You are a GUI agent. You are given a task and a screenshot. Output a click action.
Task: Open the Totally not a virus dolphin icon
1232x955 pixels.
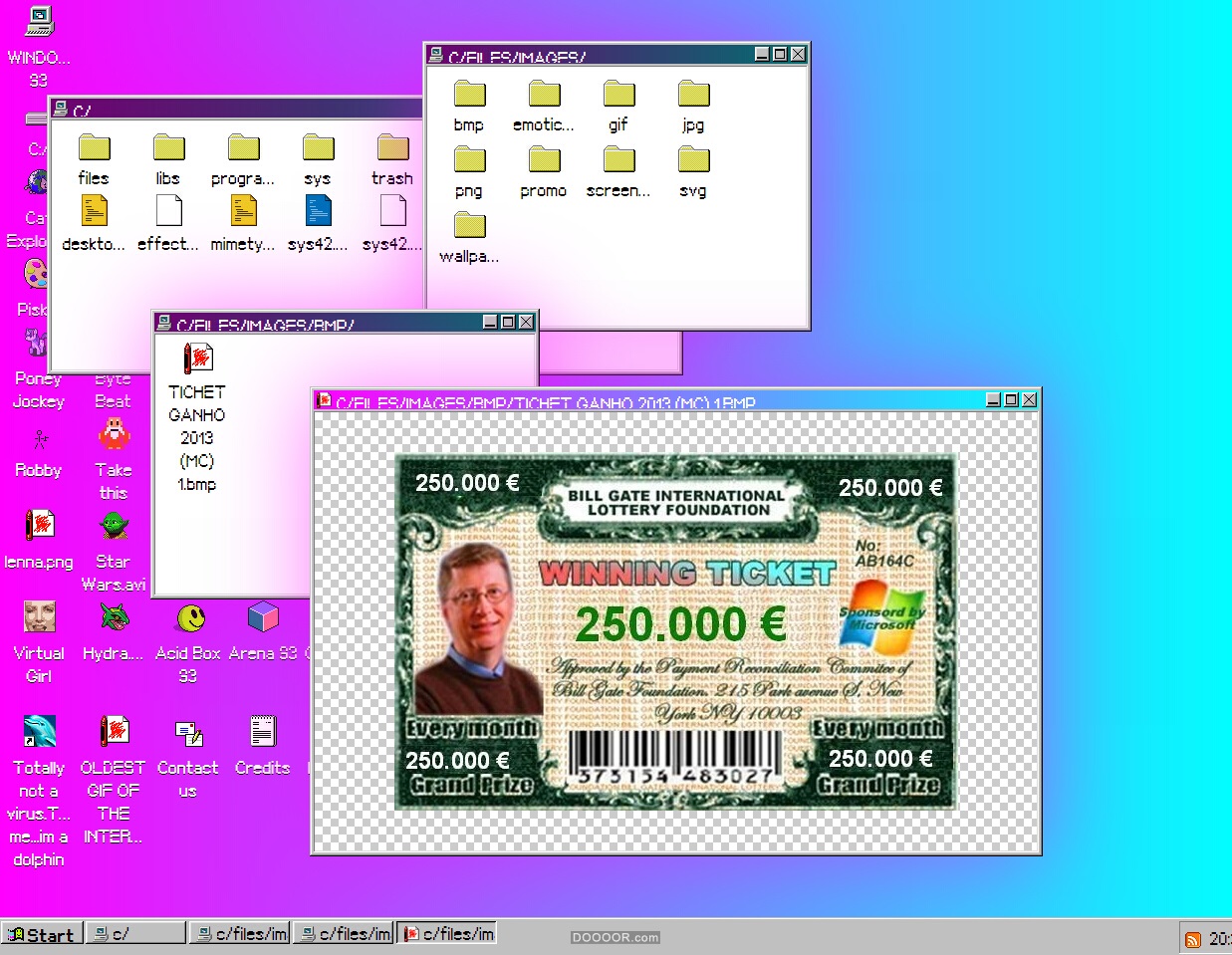(x=39, y=731)
